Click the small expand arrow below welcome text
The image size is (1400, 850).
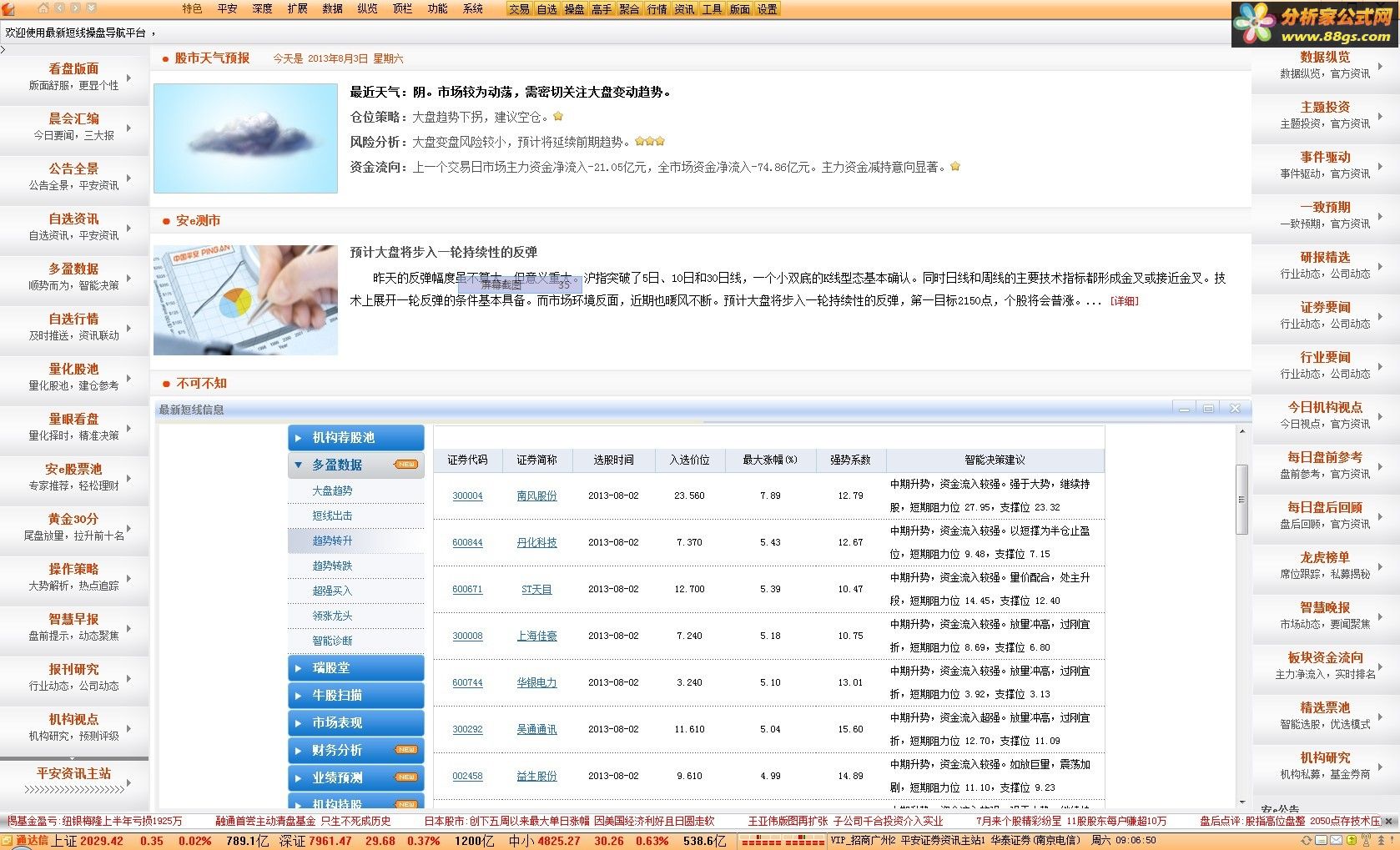[x=3, y=49]
